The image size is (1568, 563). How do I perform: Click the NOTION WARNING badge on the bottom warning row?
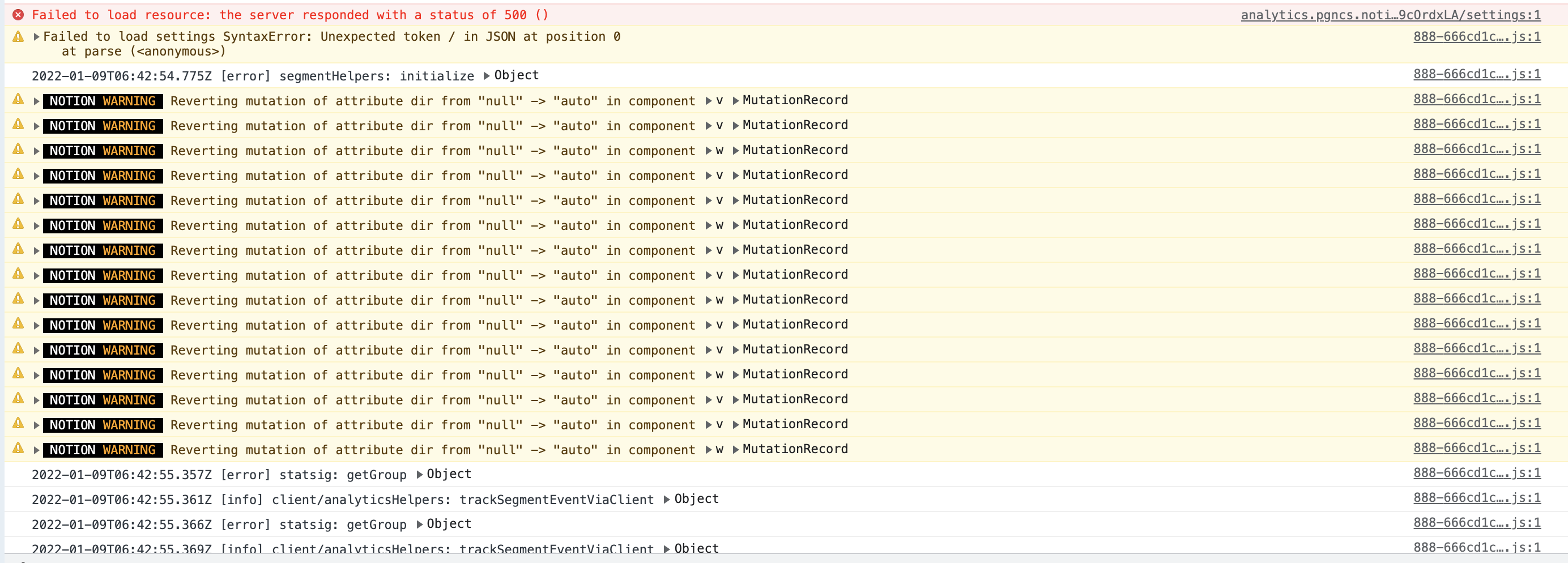[103, 450]
